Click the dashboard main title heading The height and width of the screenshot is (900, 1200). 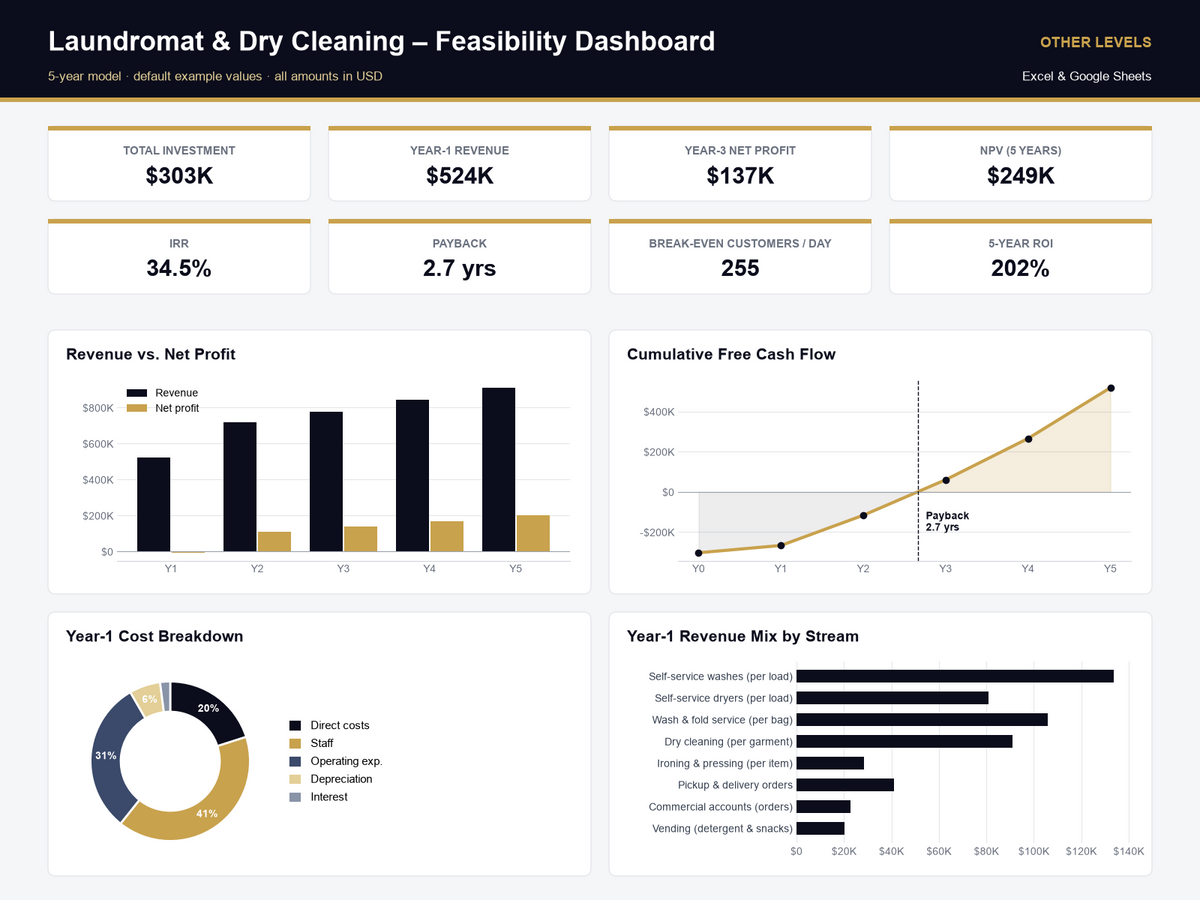coord(381,41)
